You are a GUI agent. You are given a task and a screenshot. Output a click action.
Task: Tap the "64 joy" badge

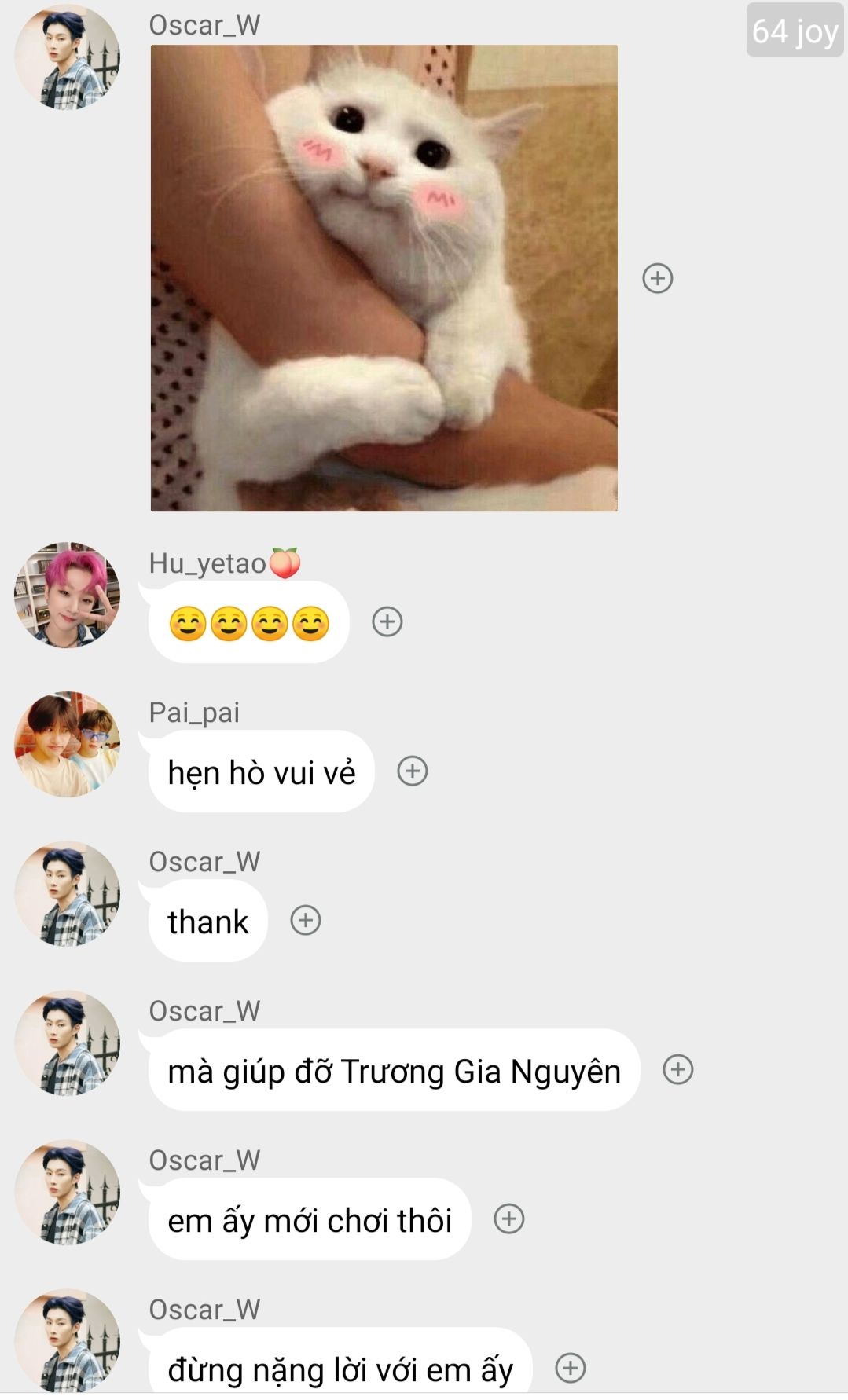tap(795, 31)
